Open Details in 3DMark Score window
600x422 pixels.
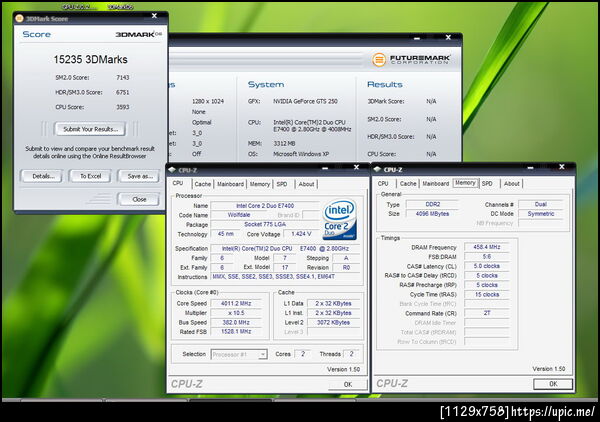(x=42, y=176)
